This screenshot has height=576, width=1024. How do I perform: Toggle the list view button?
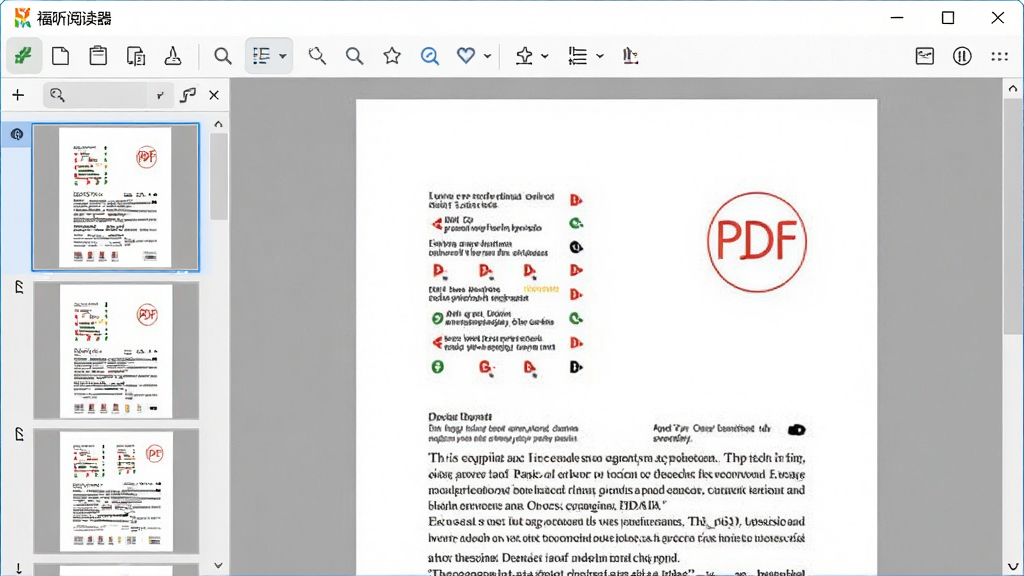(261, 56)
